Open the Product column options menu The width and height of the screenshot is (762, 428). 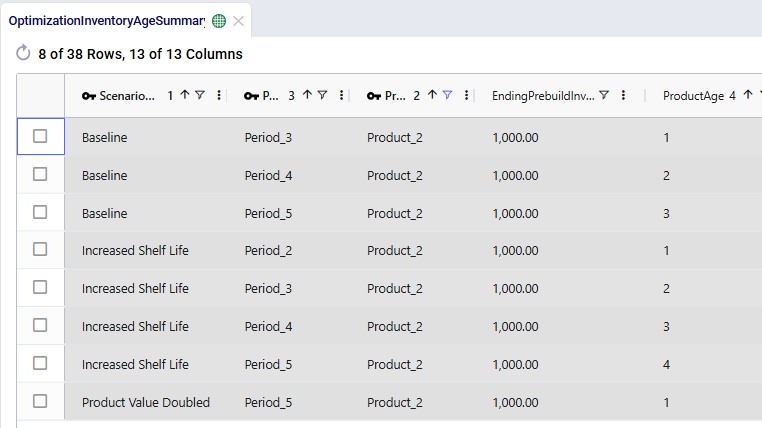click(467, 95)
